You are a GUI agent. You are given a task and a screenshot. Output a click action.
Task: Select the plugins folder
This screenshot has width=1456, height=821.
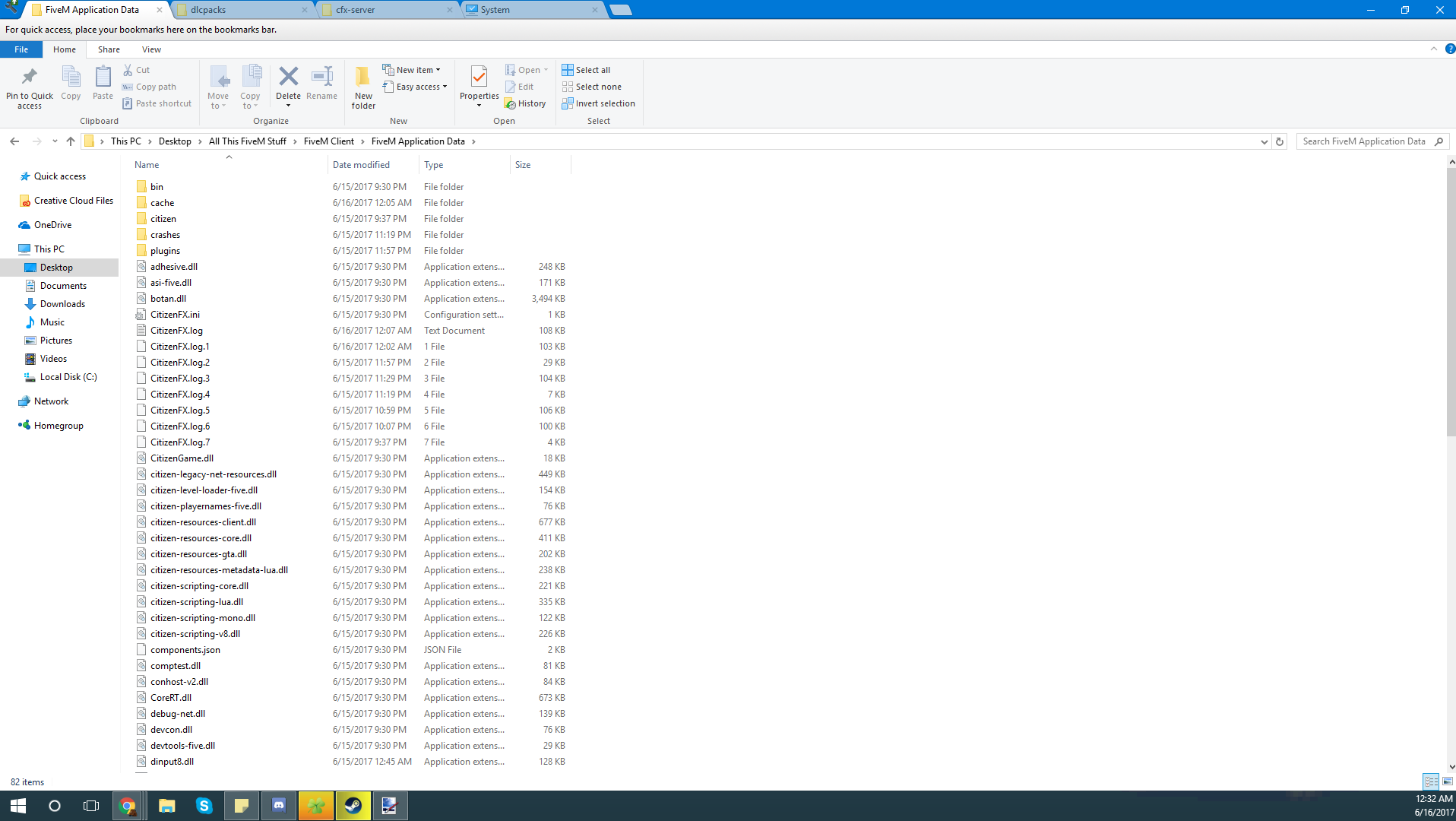[165, 251]
